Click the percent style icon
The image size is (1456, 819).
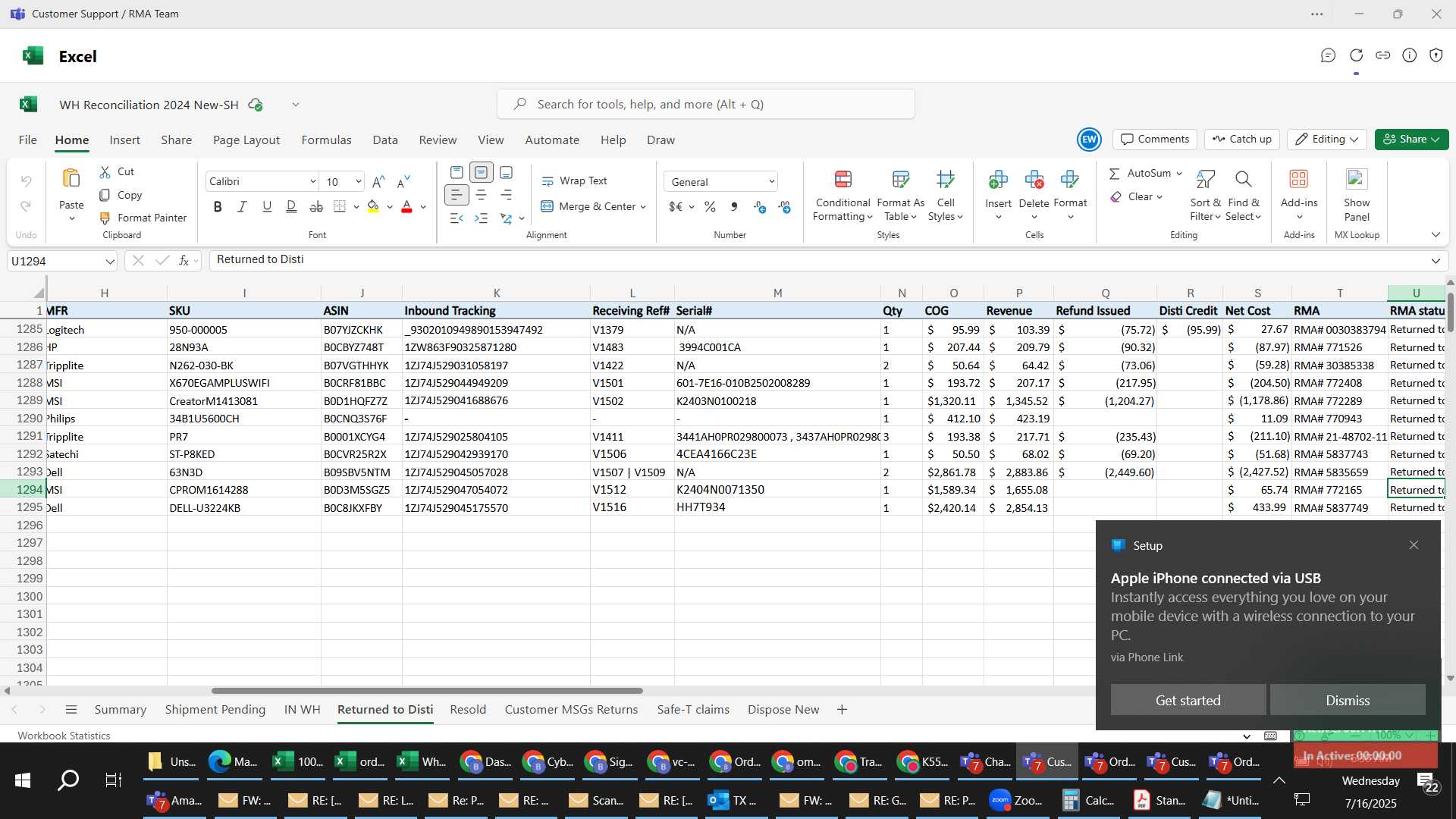[x=710, y=206]
